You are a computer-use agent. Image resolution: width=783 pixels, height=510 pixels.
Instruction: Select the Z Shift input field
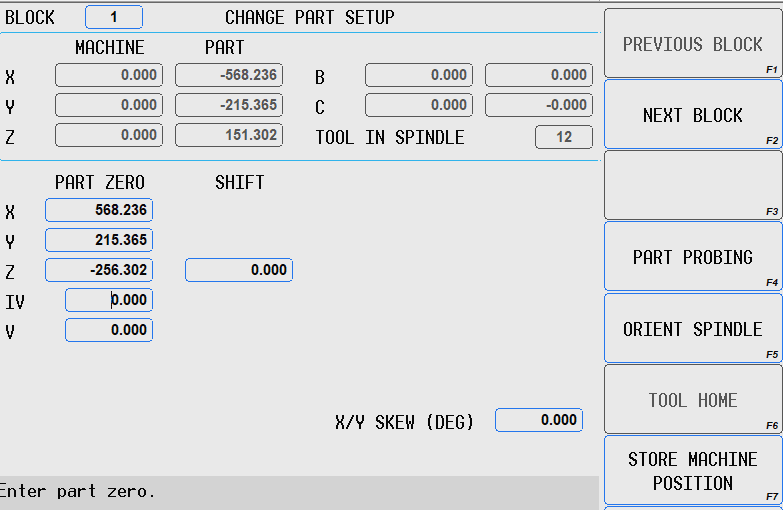[239, 270]
